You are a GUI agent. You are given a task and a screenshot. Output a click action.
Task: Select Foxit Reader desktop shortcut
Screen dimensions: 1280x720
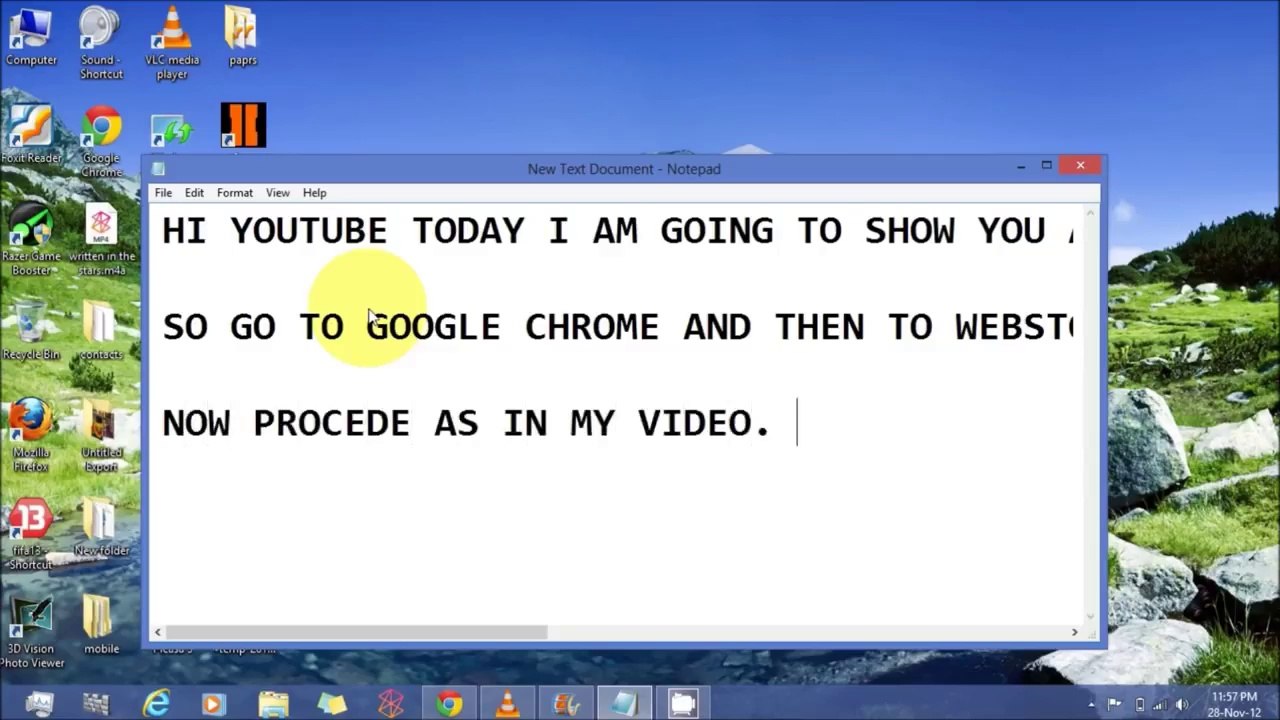31,134
